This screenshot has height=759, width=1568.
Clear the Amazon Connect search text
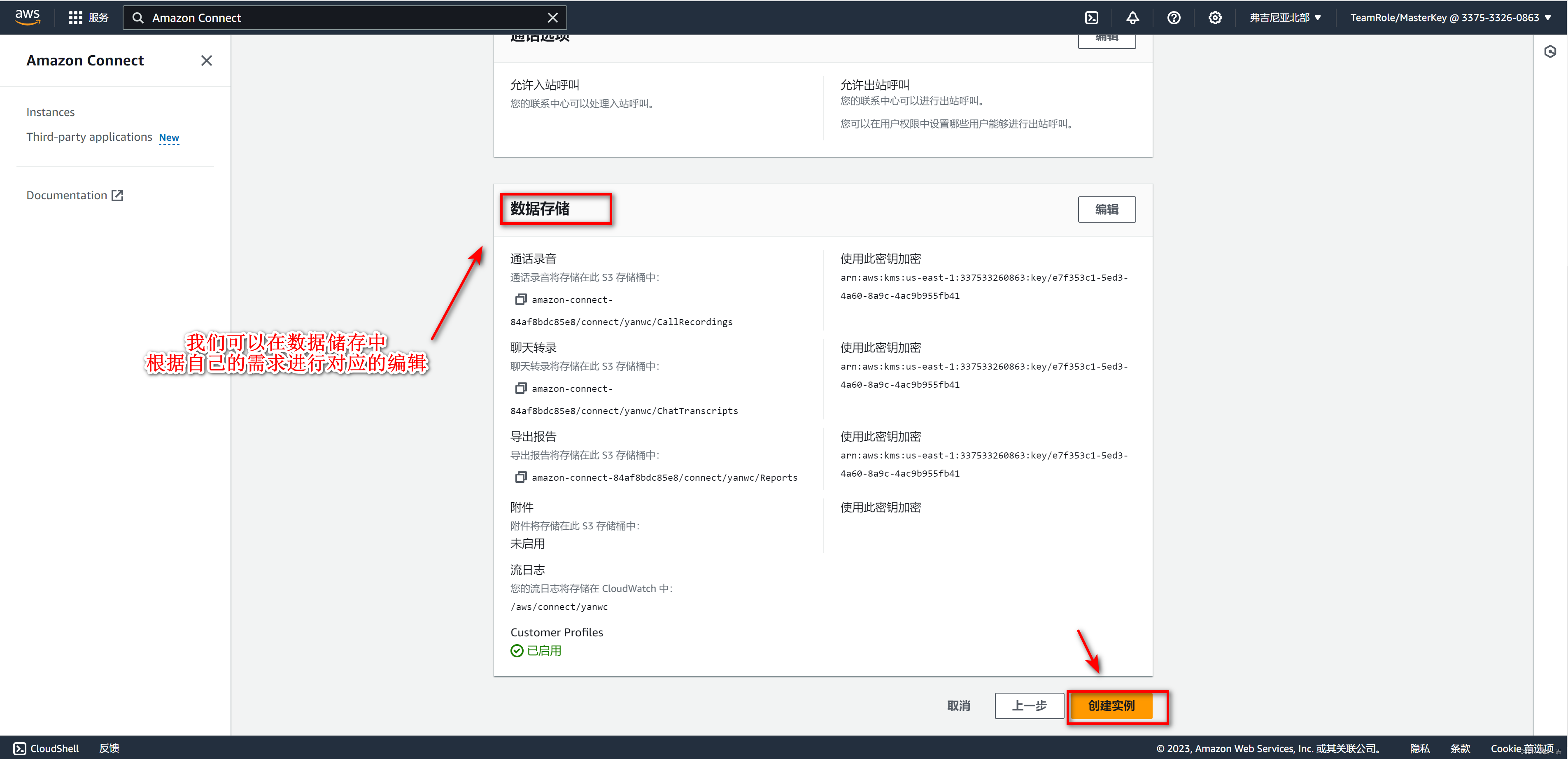[552, 18]
